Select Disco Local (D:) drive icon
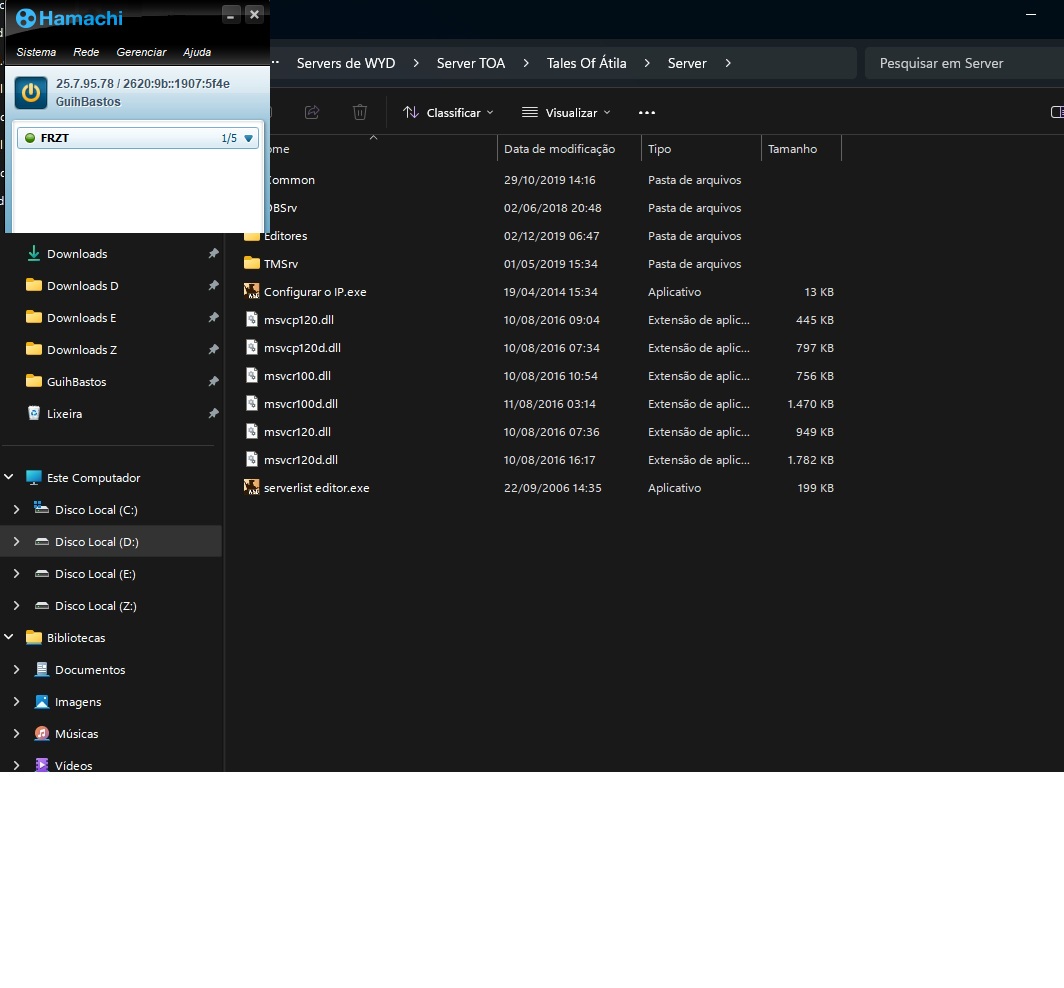 [41, 542]
